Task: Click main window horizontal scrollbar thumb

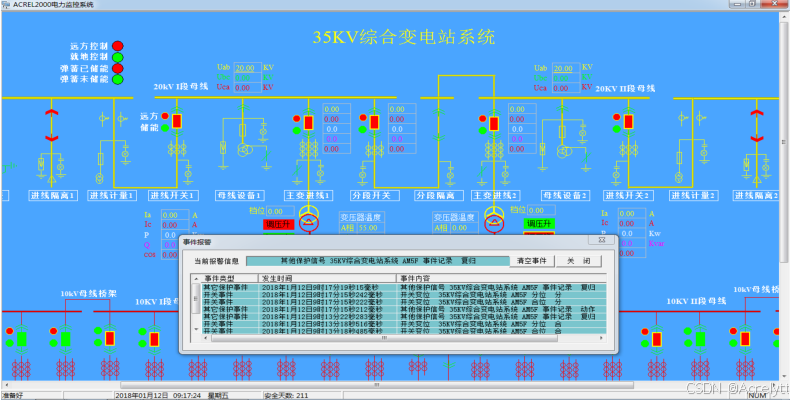Action: [377, 385]
